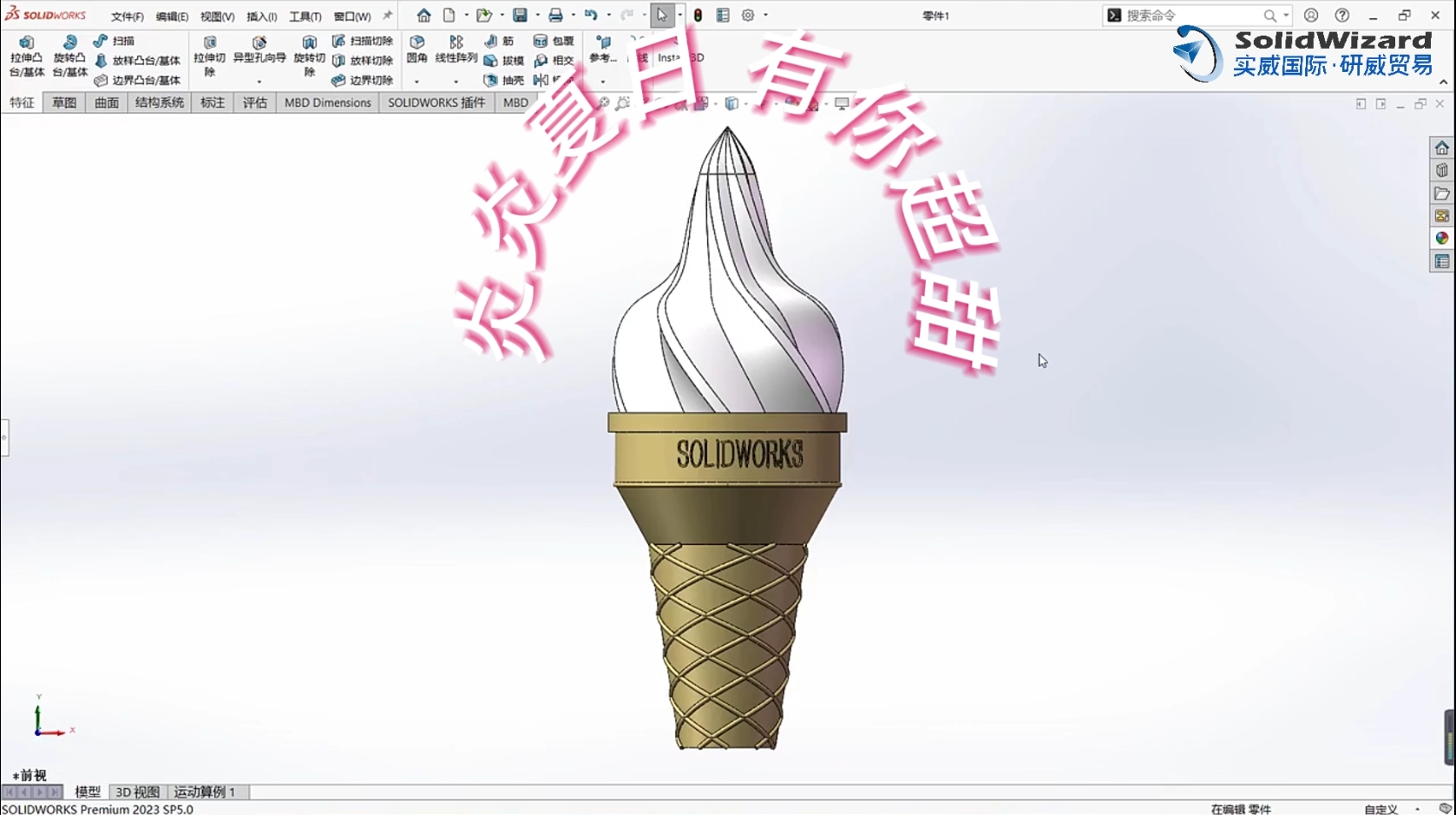
Task: Select Linear Pattern (线性阵列) tool
Action: point(456,49)
